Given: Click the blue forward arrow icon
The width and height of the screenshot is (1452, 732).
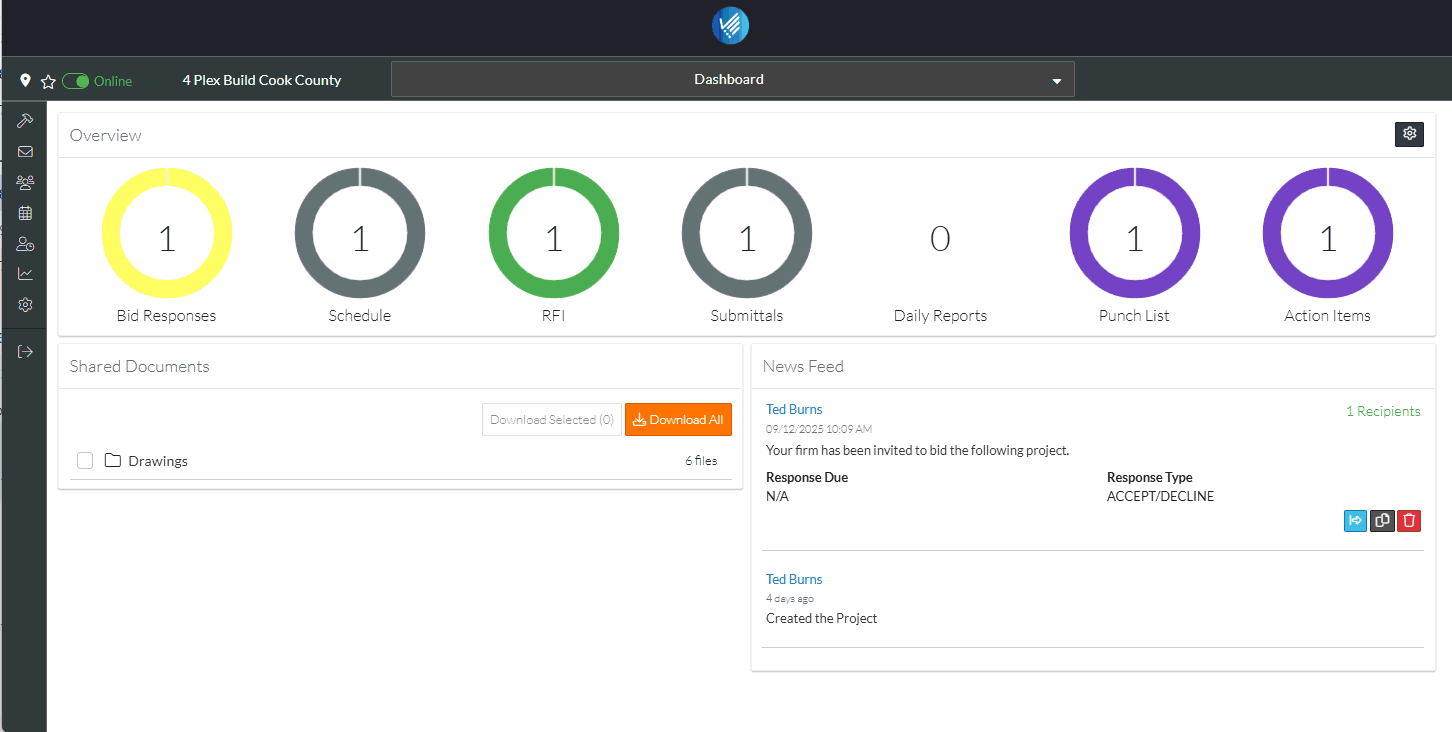Looking at the screenshot, I should [x=1355, y=520].
